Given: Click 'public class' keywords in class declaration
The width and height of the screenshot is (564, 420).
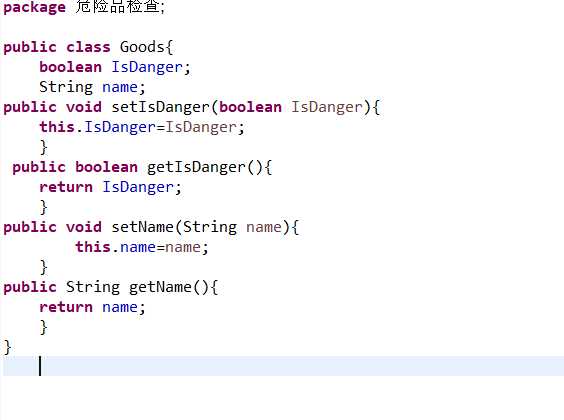Looking at the screenshot, I should click(x=57, y=47).
